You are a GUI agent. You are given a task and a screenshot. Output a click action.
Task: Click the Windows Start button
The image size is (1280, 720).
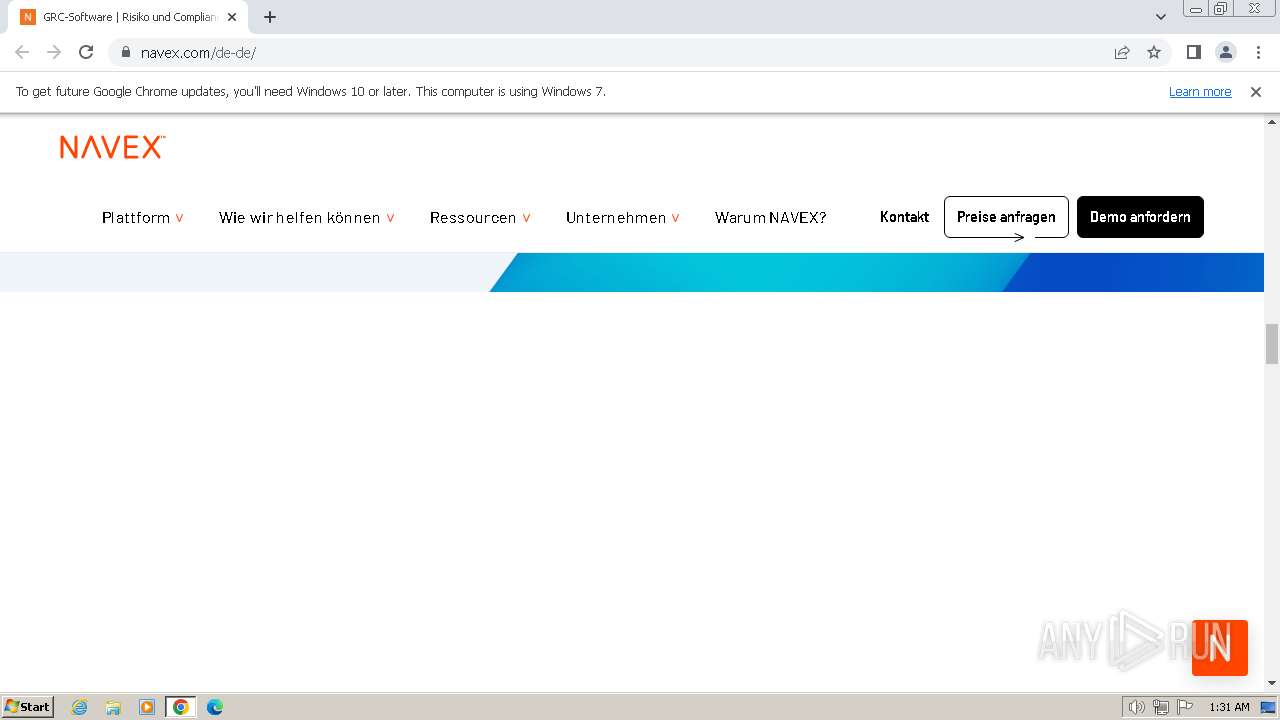pos(27,707)
